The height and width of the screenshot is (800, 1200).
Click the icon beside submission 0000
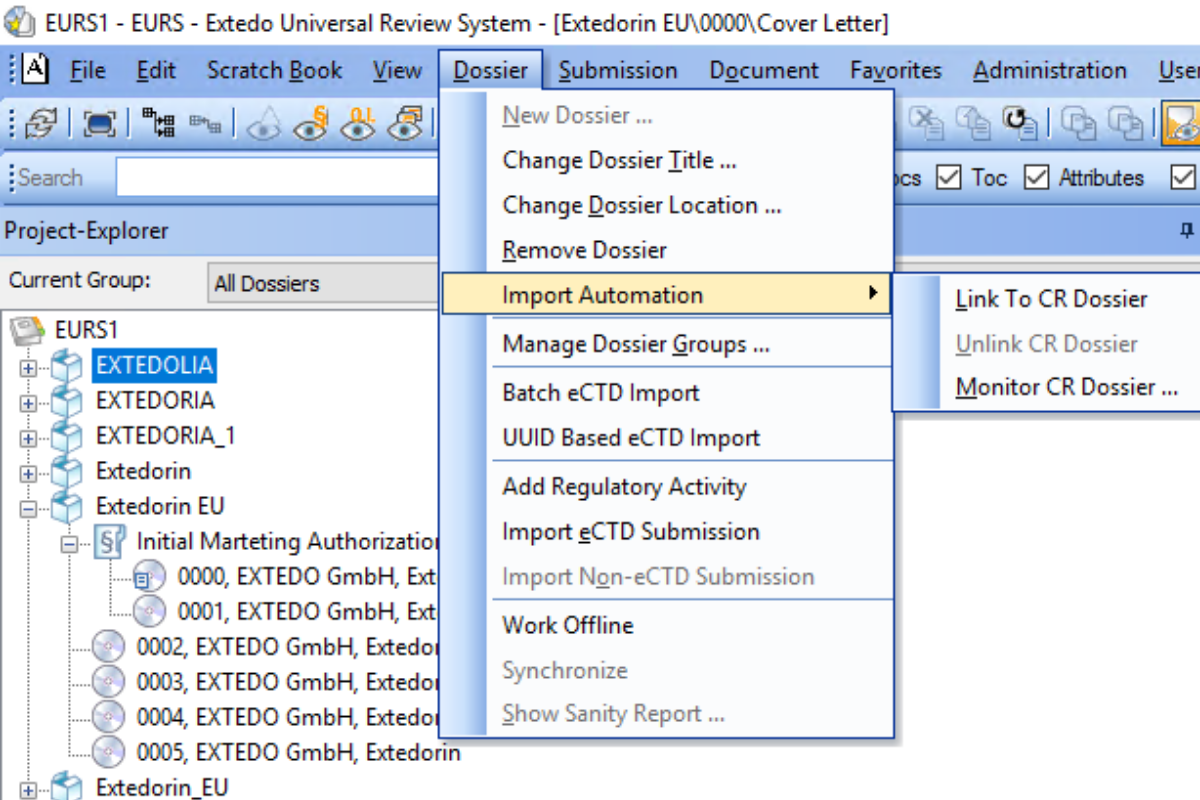(149, 577)
